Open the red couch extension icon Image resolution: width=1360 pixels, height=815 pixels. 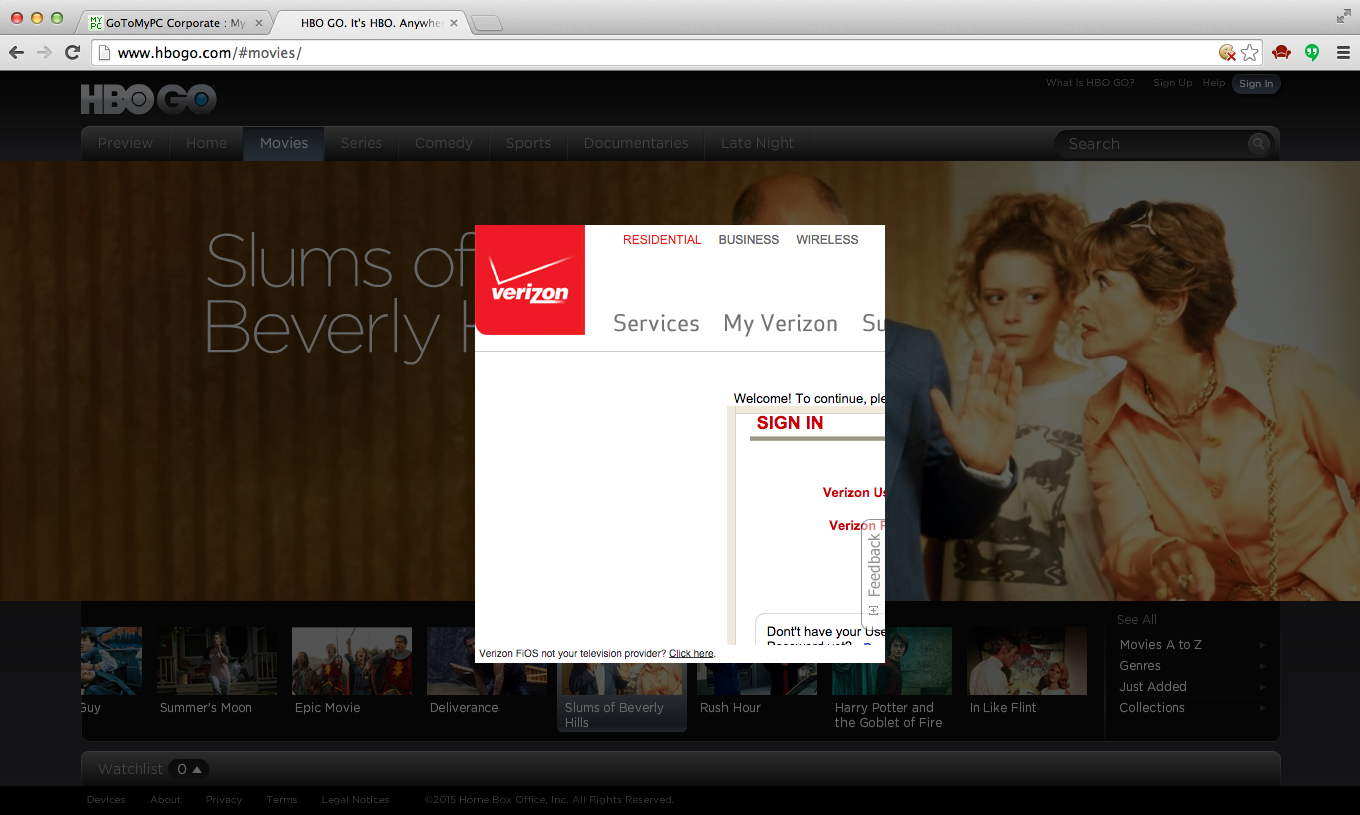point(1281,53)
